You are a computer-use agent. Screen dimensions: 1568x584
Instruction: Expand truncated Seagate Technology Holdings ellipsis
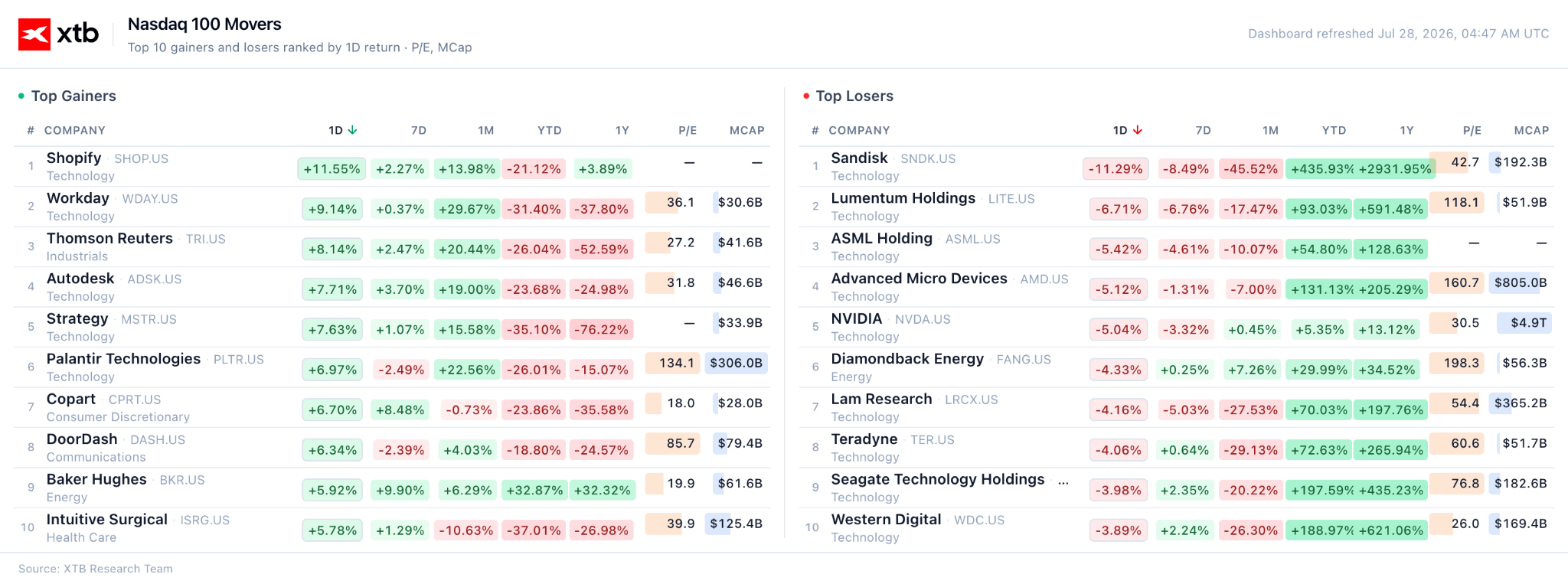[1063, 480]
